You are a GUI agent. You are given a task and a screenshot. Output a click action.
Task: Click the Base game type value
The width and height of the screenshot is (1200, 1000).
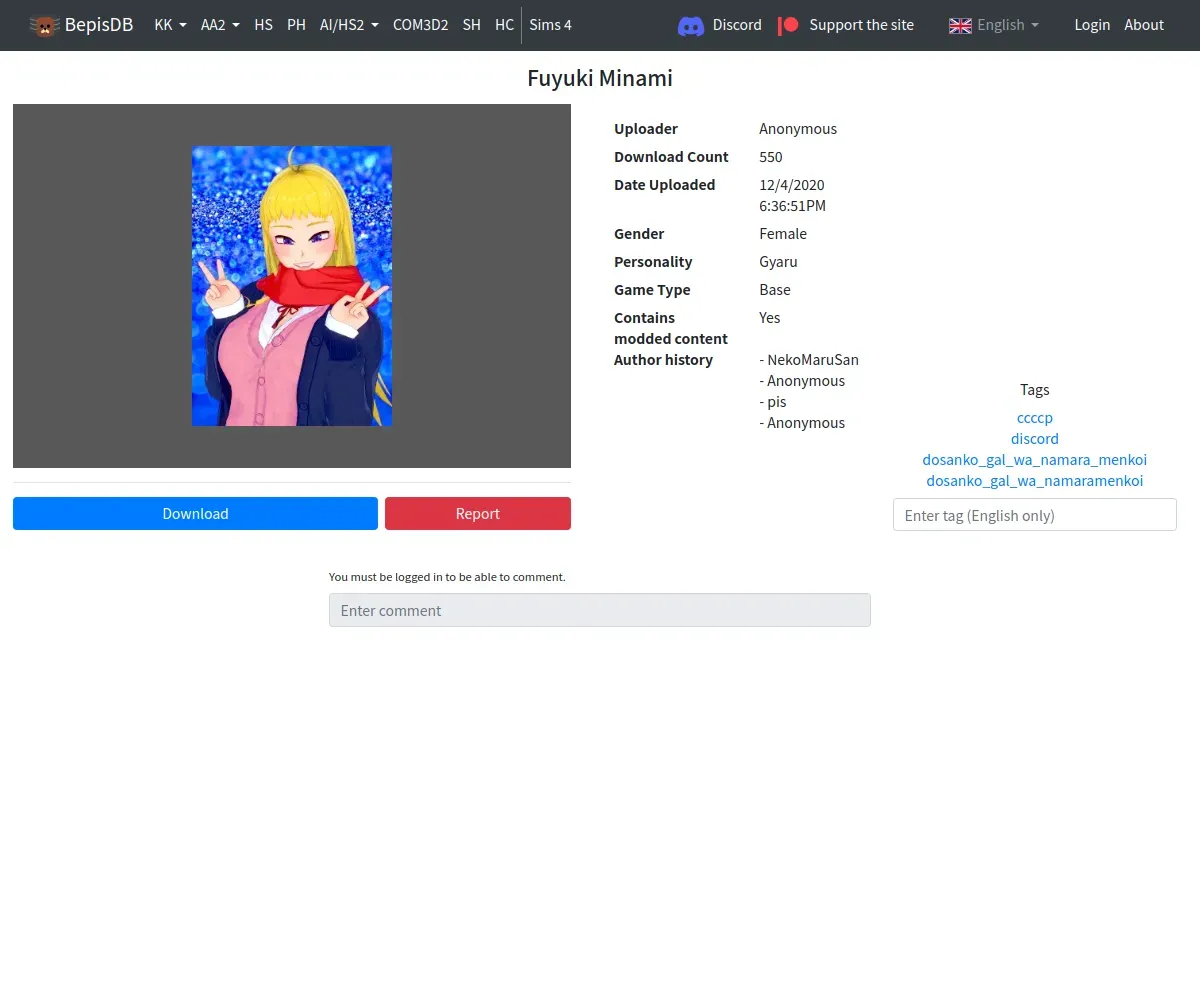click(775, 290)
